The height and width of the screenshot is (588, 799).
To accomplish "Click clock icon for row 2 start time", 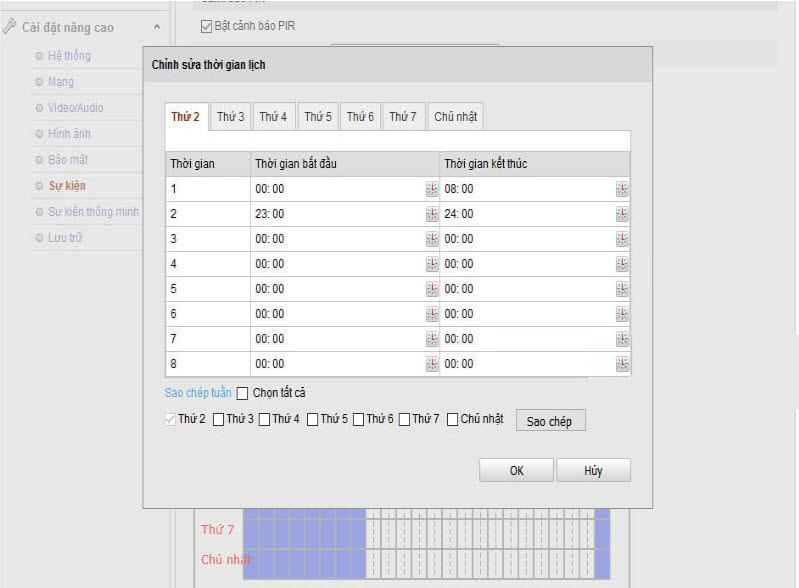I will (x=432, y=214).
